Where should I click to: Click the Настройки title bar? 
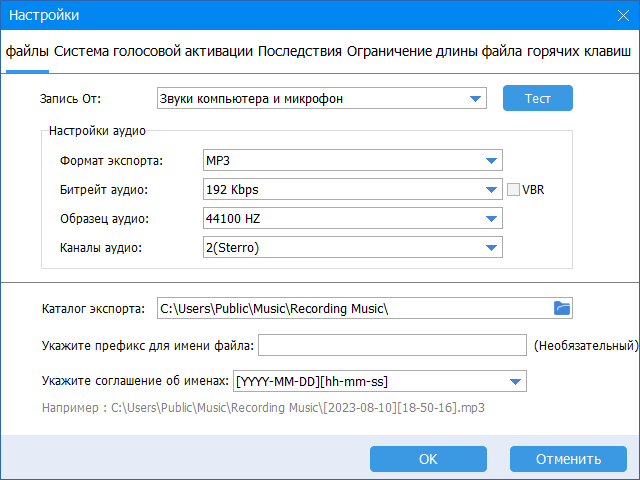point(300,16)
